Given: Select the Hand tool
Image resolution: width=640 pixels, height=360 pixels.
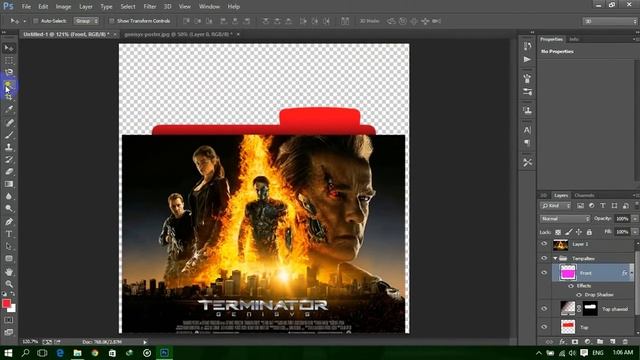Looking at the screenshot, I should pos(9,272).
